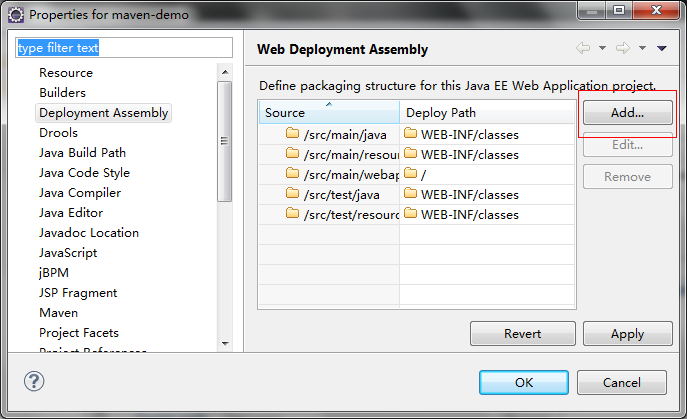Click the help question mark icon

pyautogui.click(x=34, y=381)
